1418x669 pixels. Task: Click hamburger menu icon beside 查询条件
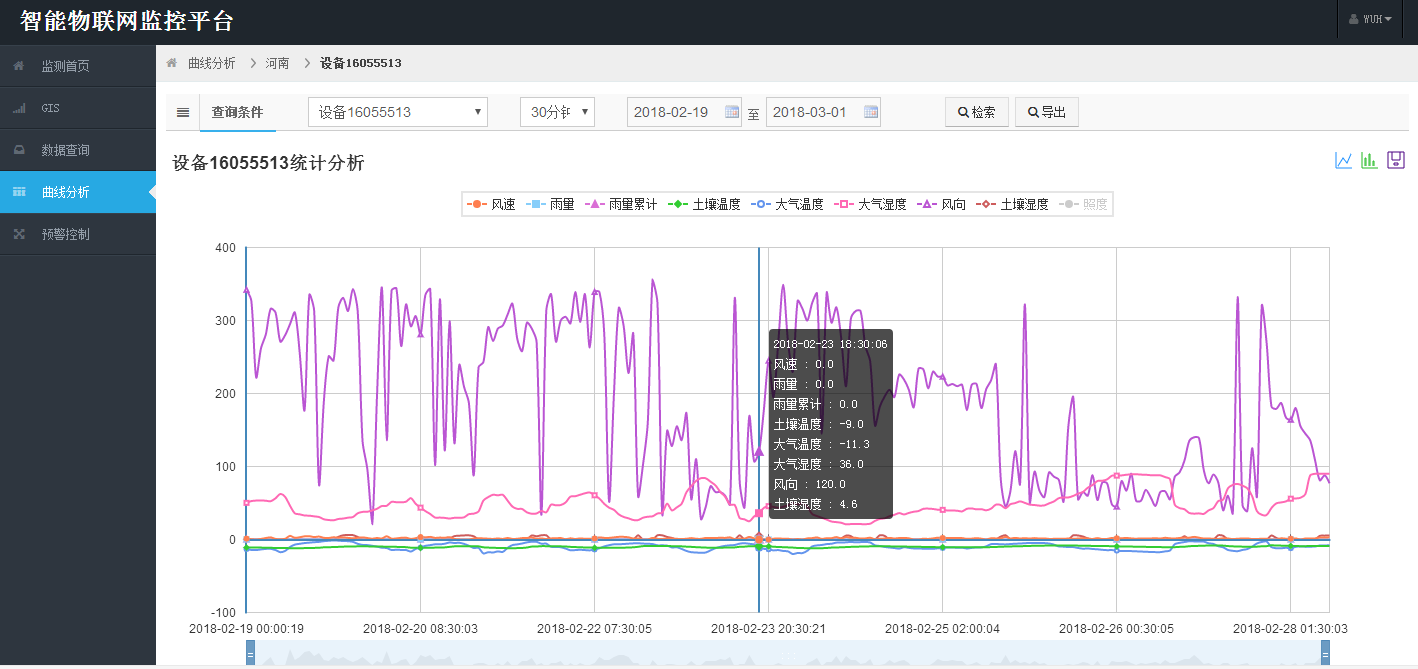tap(183, 113)
